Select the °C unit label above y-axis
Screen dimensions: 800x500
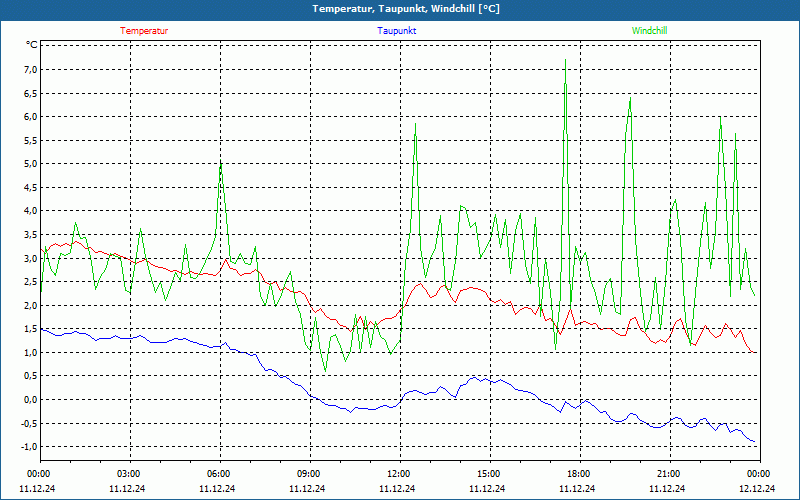pos(31,45)
